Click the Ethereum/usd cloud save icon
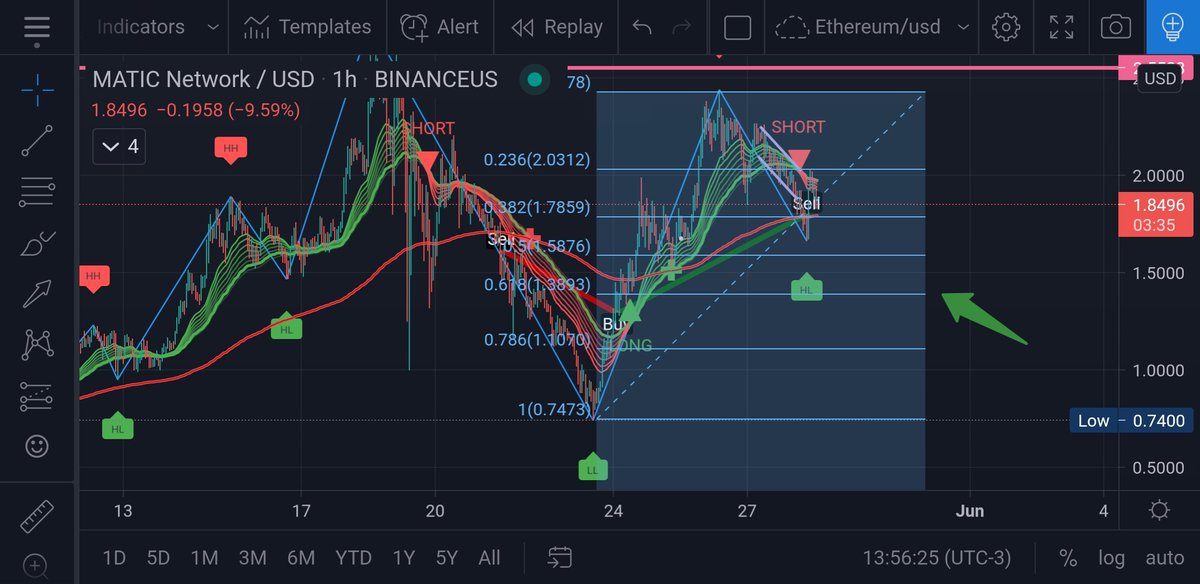Viewport: 1200px width, 584px height. (x=792, y=27)
